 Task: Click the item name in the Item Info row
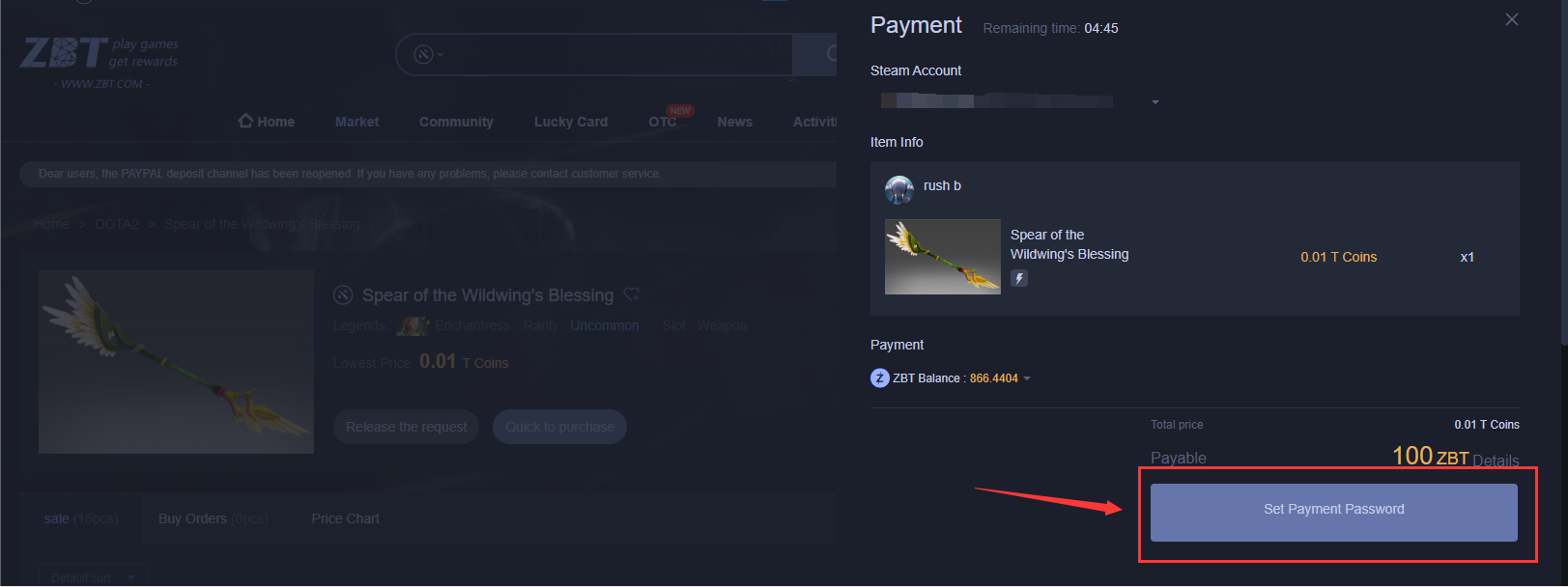[x=1069, y=244]
